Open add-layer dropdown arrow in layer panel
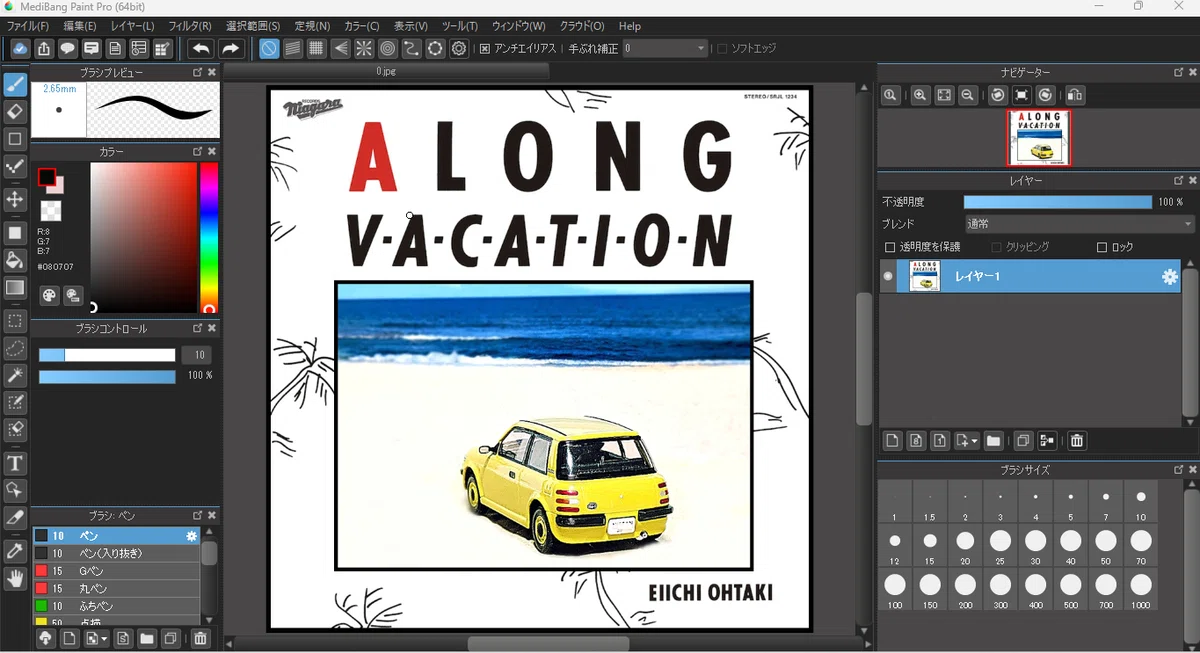This screenshot has height=653, width=1200. (973, 440)
